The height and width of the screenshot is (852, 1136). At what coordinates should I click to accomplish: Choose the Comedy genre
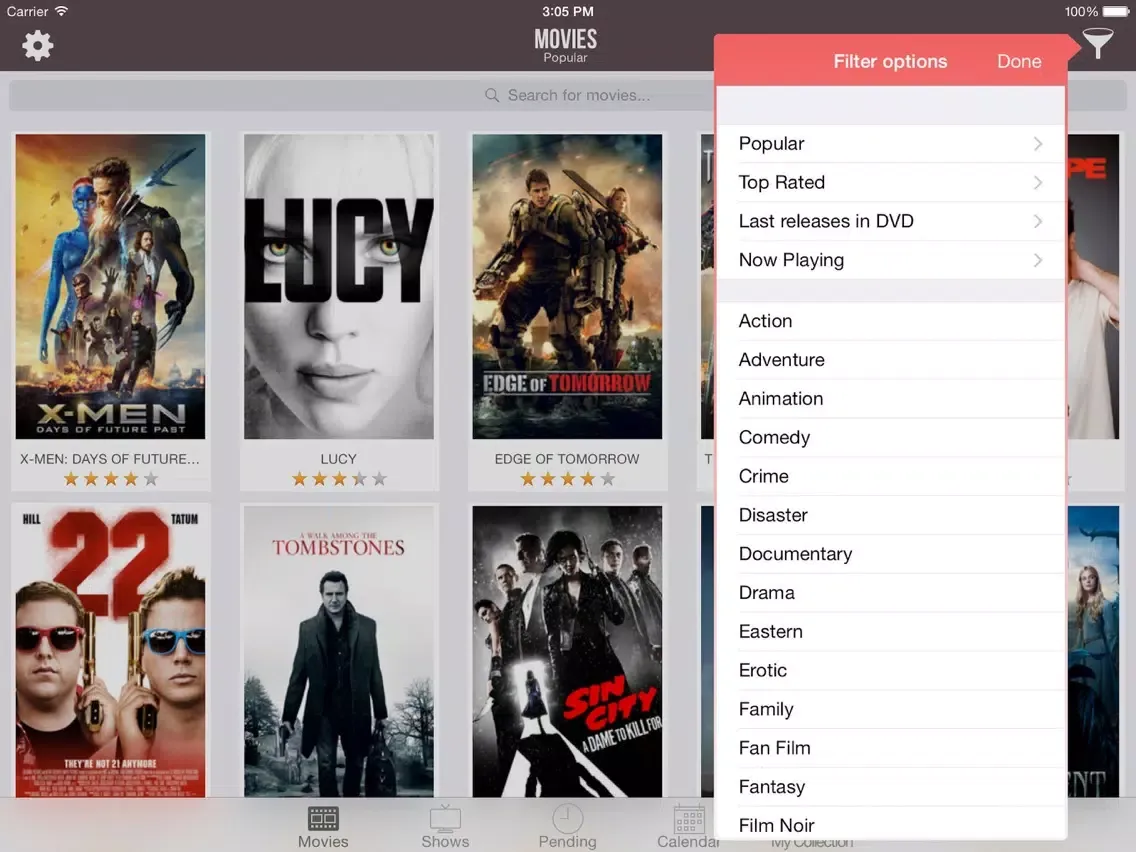[x=890, y=438]
